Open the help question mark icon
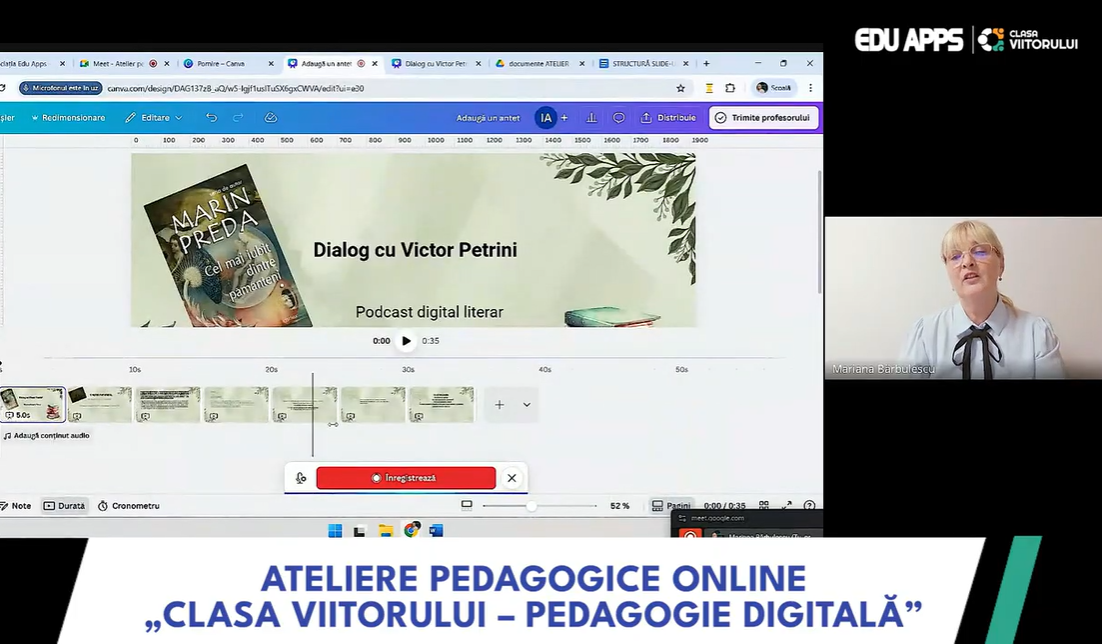 click(809, 505)
